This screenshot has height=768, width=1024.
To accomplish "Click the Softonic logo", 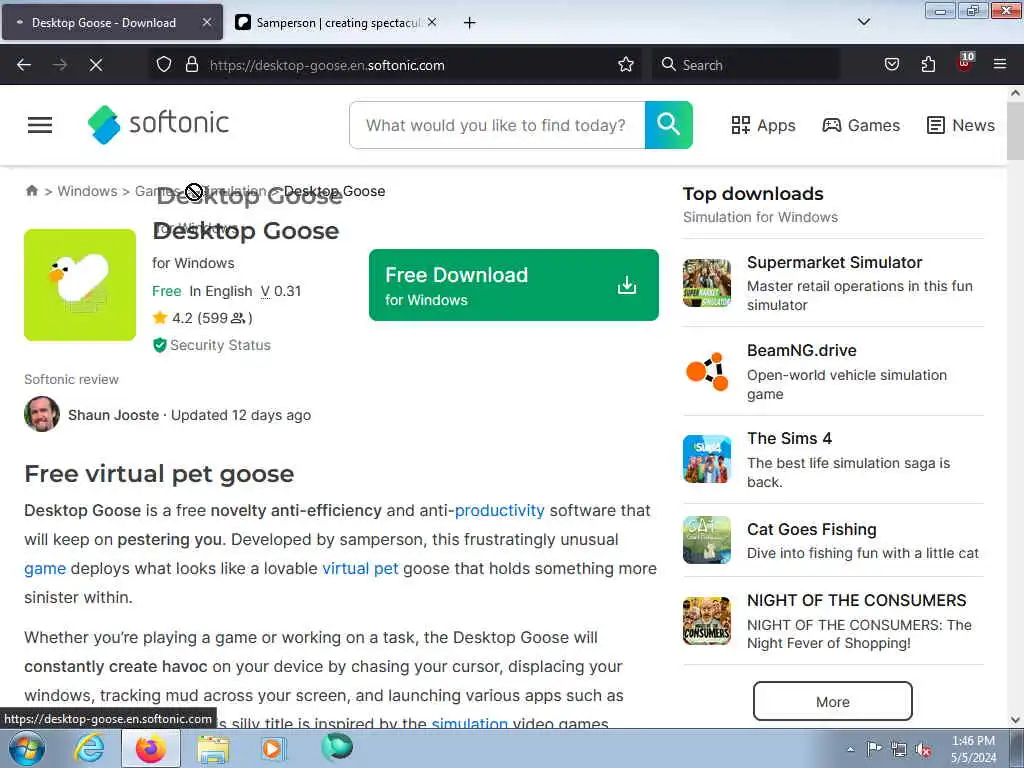I will 159,124.
